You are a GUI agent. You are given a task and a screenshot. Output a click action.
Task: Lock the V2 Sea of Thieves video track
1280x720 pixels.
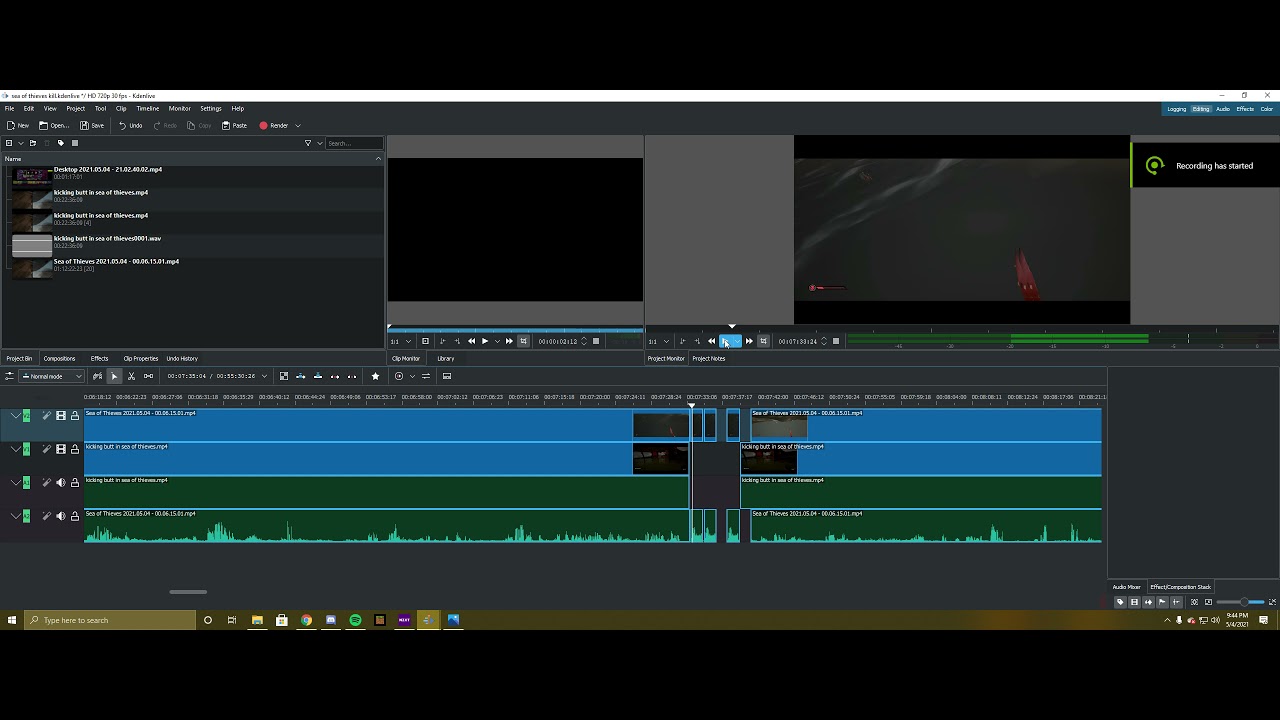coord(74,416)
